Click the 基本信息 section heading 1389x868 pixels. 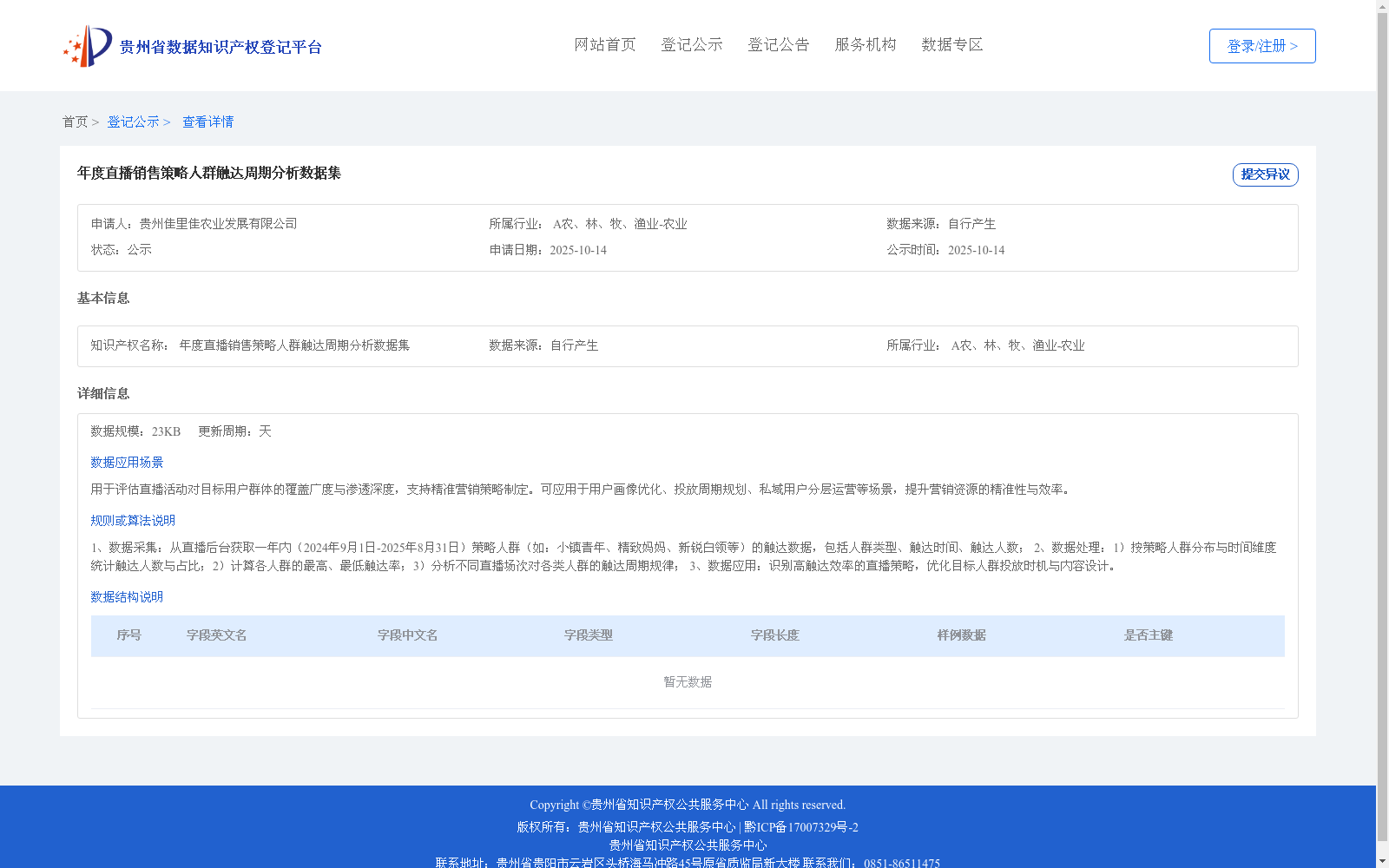point(103,298)
